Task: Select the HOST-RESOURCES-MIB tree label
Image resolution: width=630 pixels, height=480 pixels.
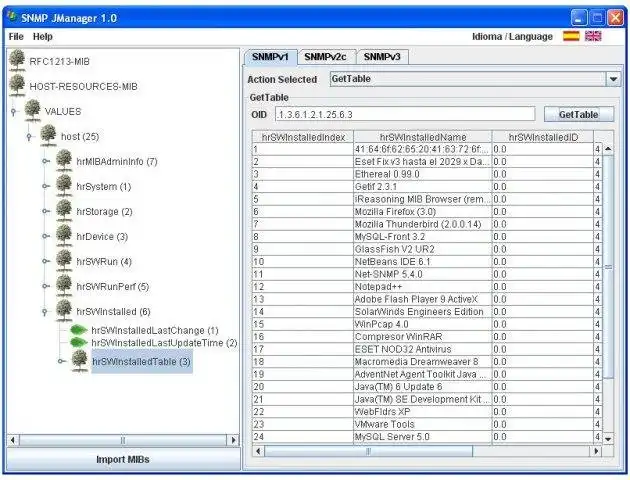Action: 84,86
